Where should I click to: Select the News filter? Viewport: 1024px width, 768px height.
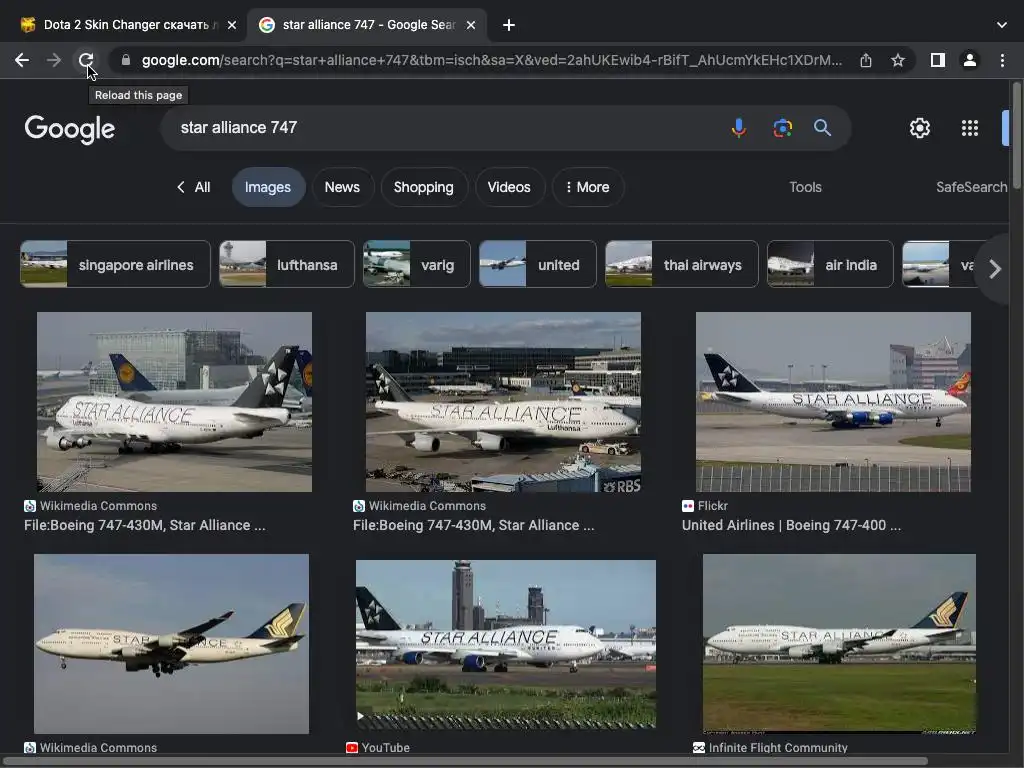(x=342, y=187)
